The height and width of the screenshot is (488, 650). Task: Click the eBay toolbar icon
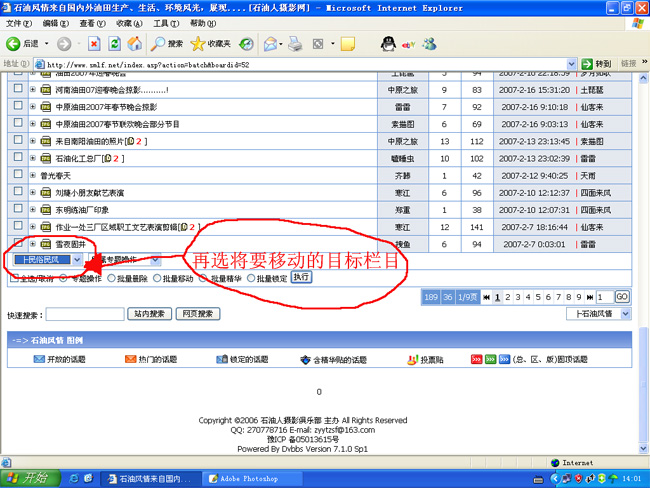408,44
